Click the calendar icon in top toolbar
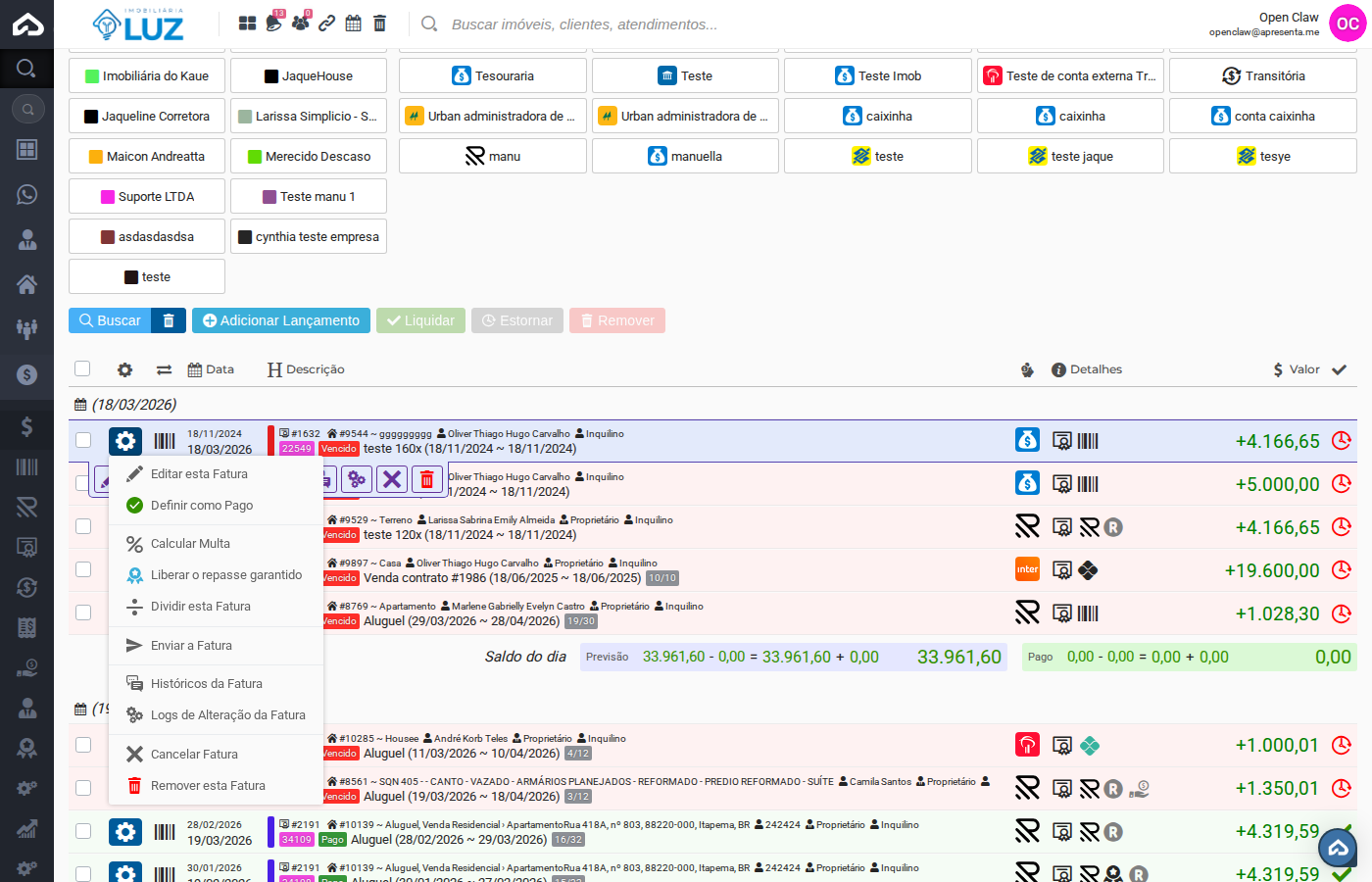 pos(354,23)
